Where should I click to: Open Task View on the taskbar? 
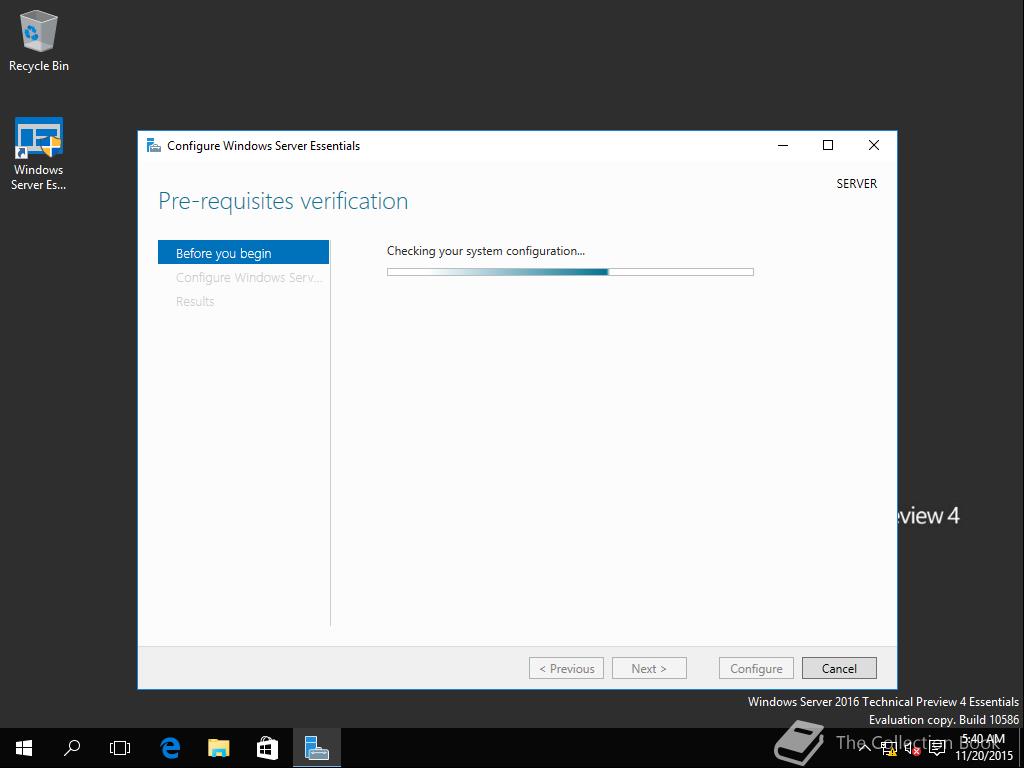tap(120, 748)
